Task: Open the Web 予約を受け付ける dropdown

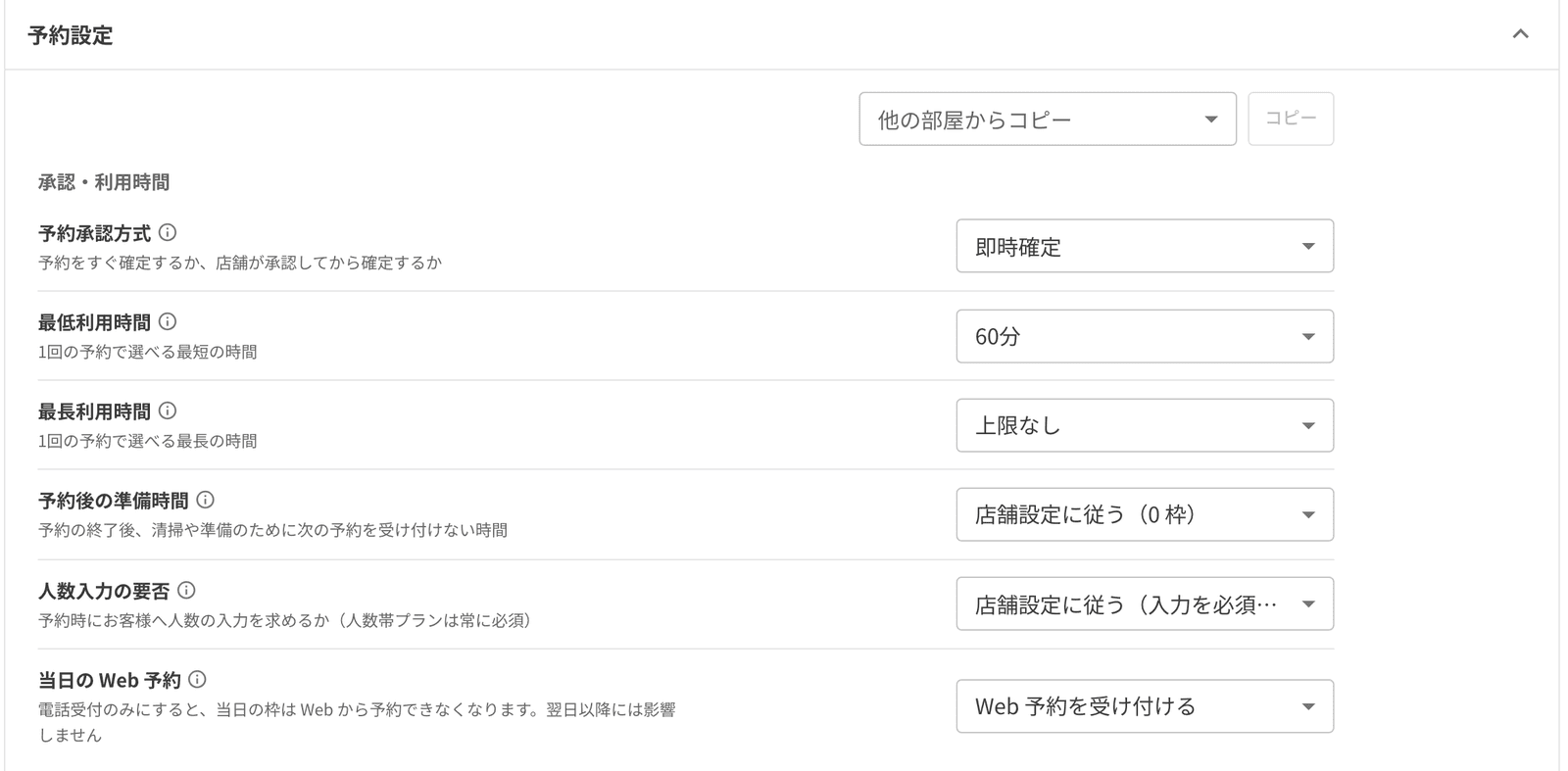Action: pyautogui.click(x=1145, y=706)
